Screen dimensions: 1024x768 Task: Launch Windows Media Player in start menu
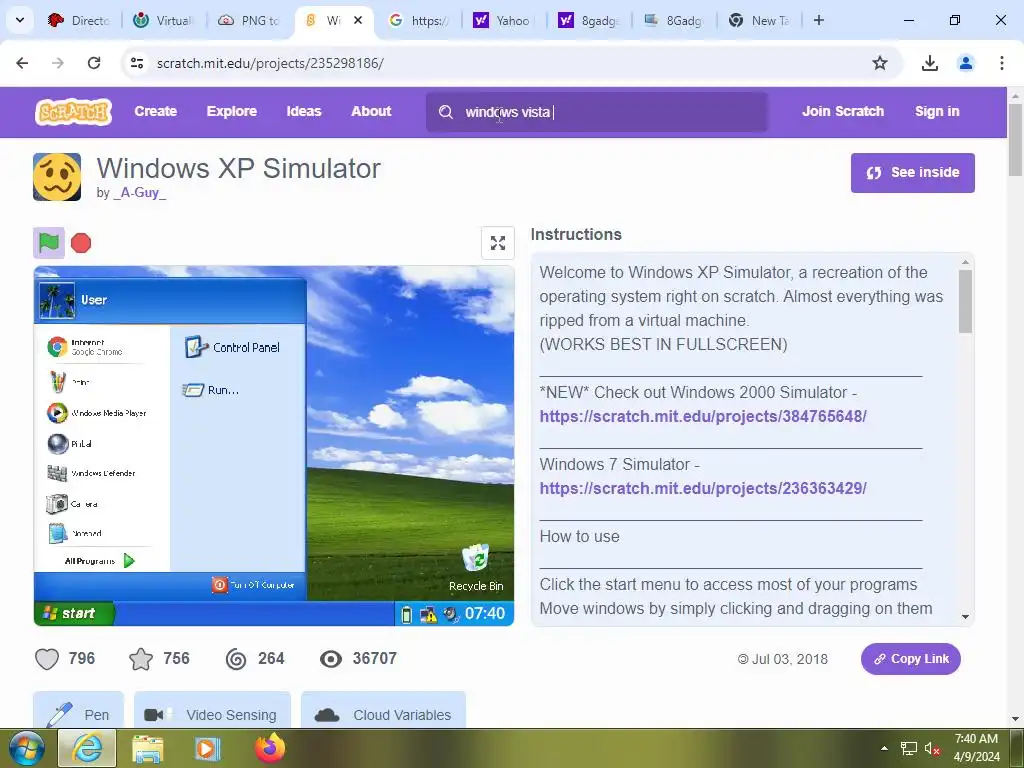click(97, 413)
